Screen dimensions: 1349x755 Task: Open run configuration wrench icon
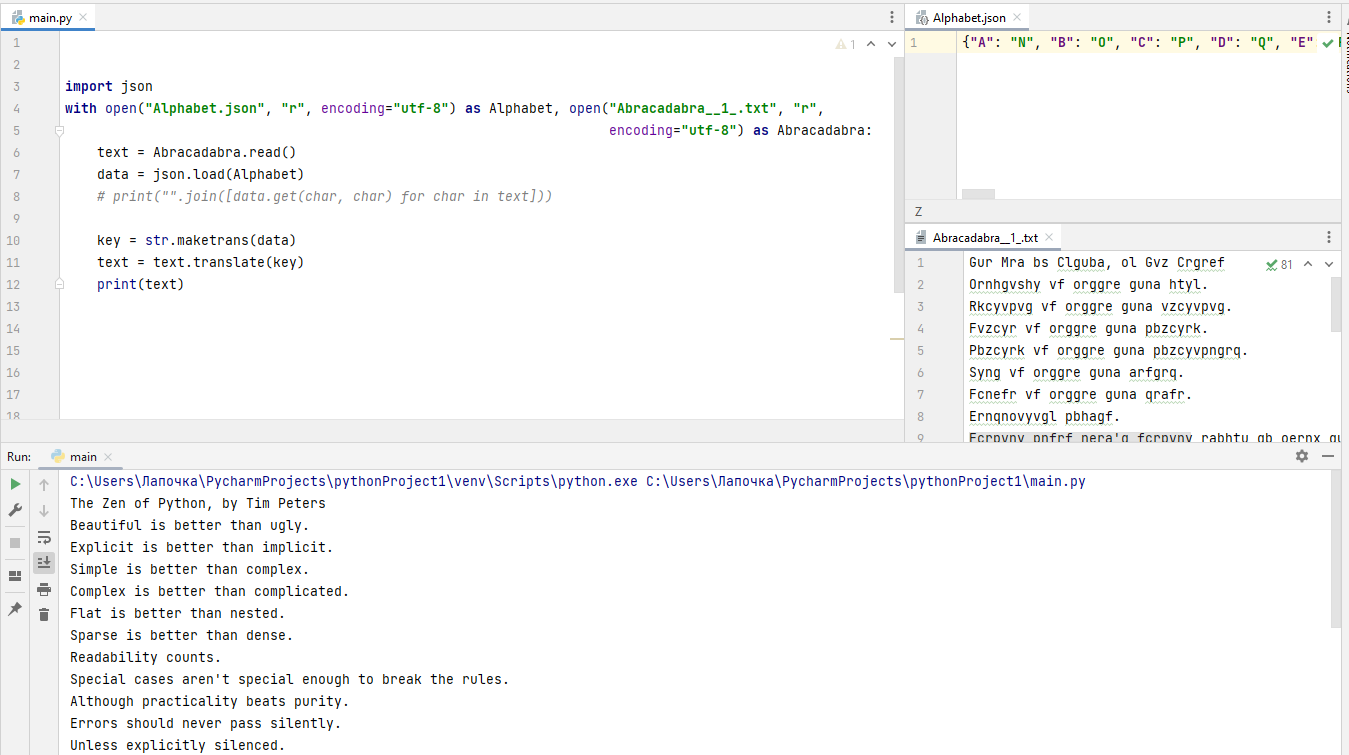pyautogui.click(x=15, y=510)
